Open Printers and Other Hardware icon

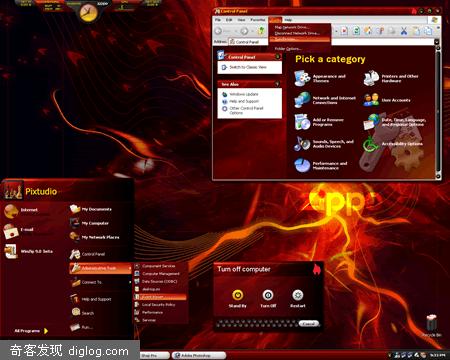pyautogui.click(x=371, y=78)
